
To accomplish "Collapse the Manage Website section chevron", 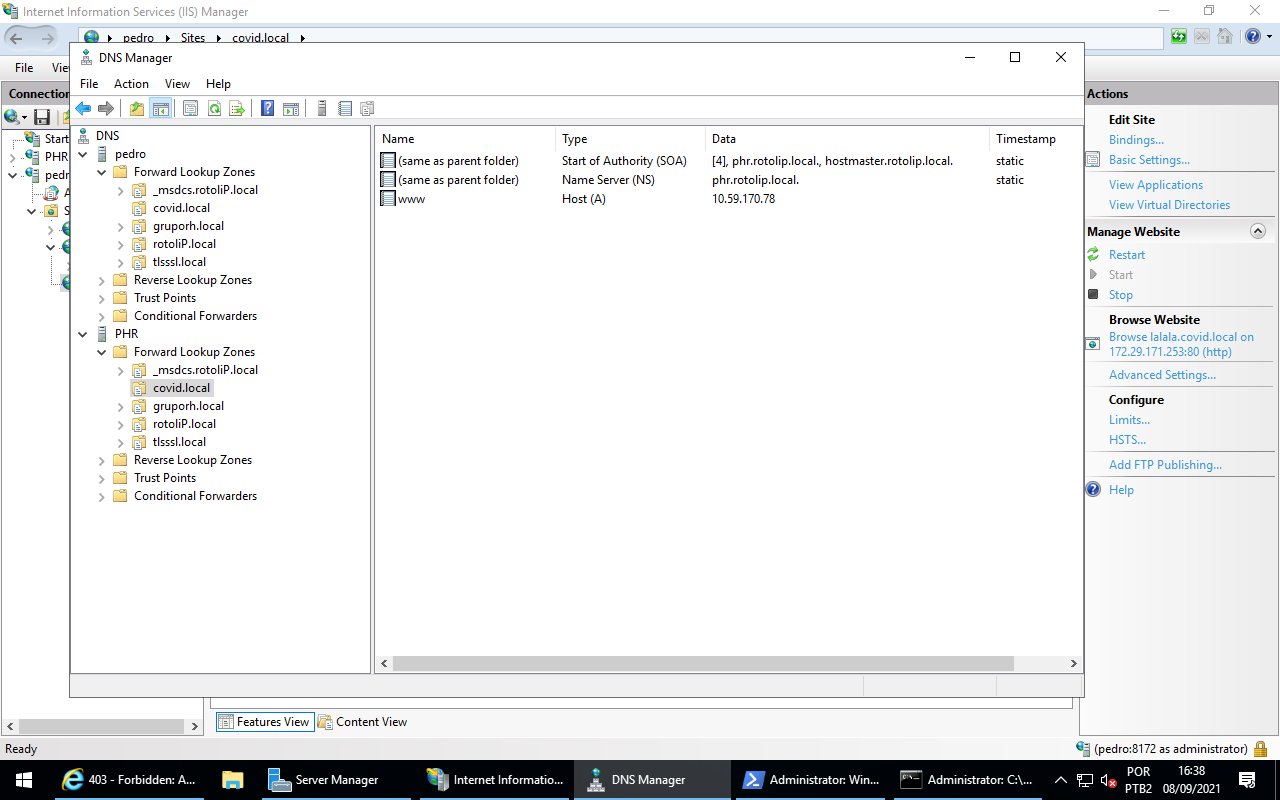I will 1258,231.
